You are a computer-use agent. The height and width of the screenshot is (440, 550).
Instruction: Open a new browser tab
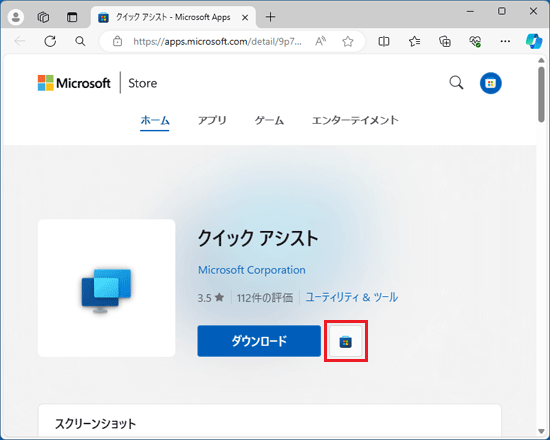[270, 17]
